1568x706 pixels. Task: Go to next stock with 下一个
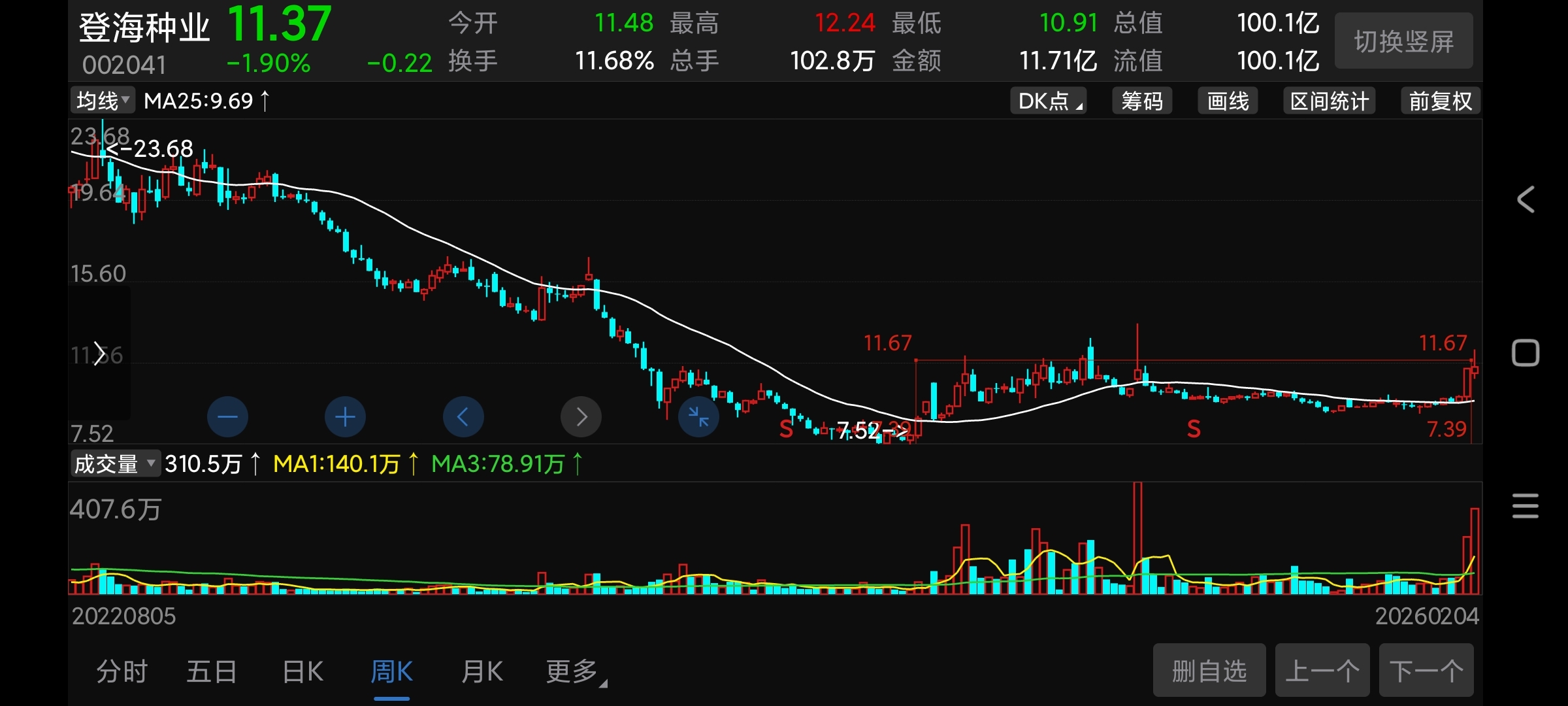click(1426, 671)
